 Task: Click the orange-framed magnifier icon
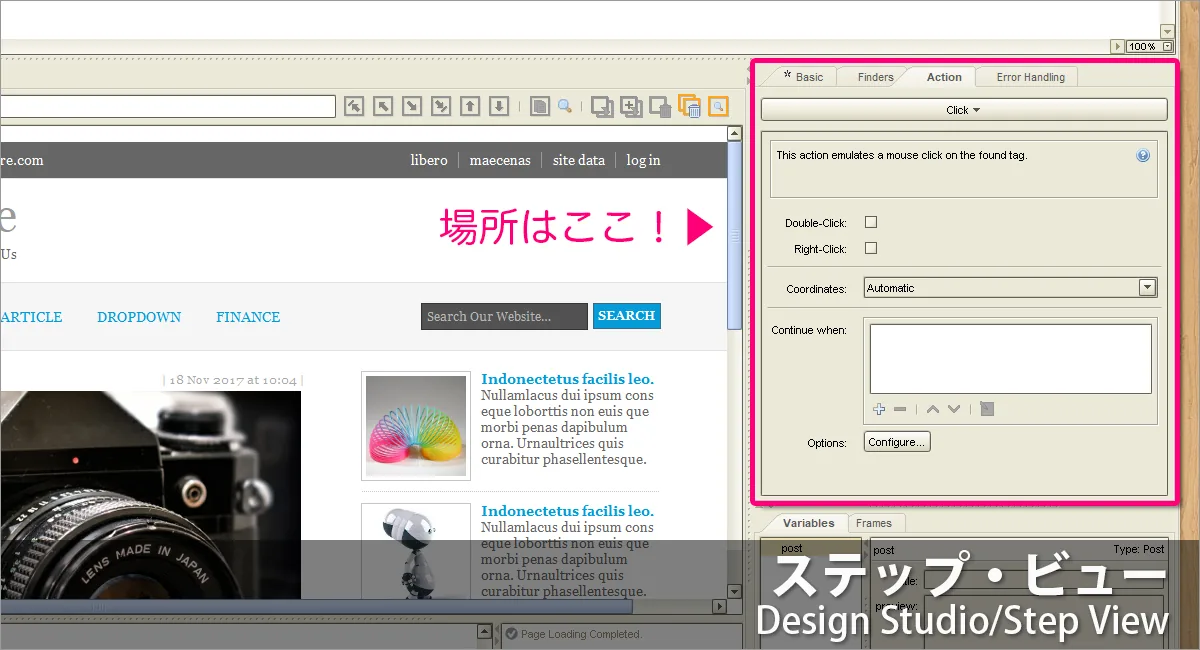click(718, 106)
